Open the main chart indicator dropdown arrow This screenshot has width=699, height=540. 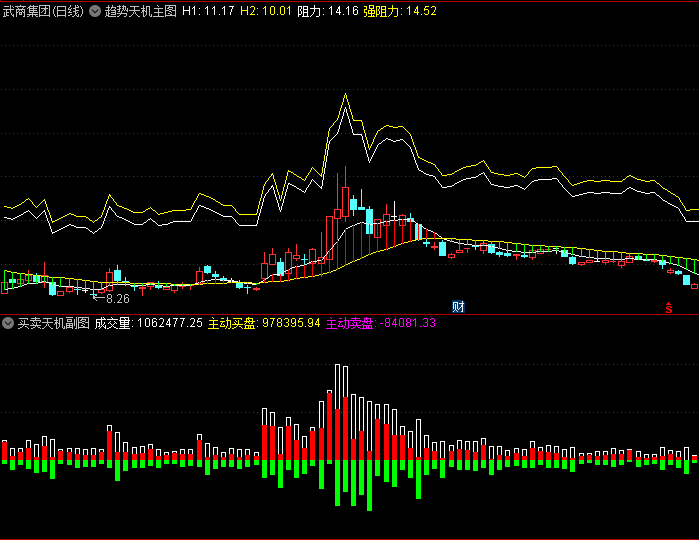95,11
